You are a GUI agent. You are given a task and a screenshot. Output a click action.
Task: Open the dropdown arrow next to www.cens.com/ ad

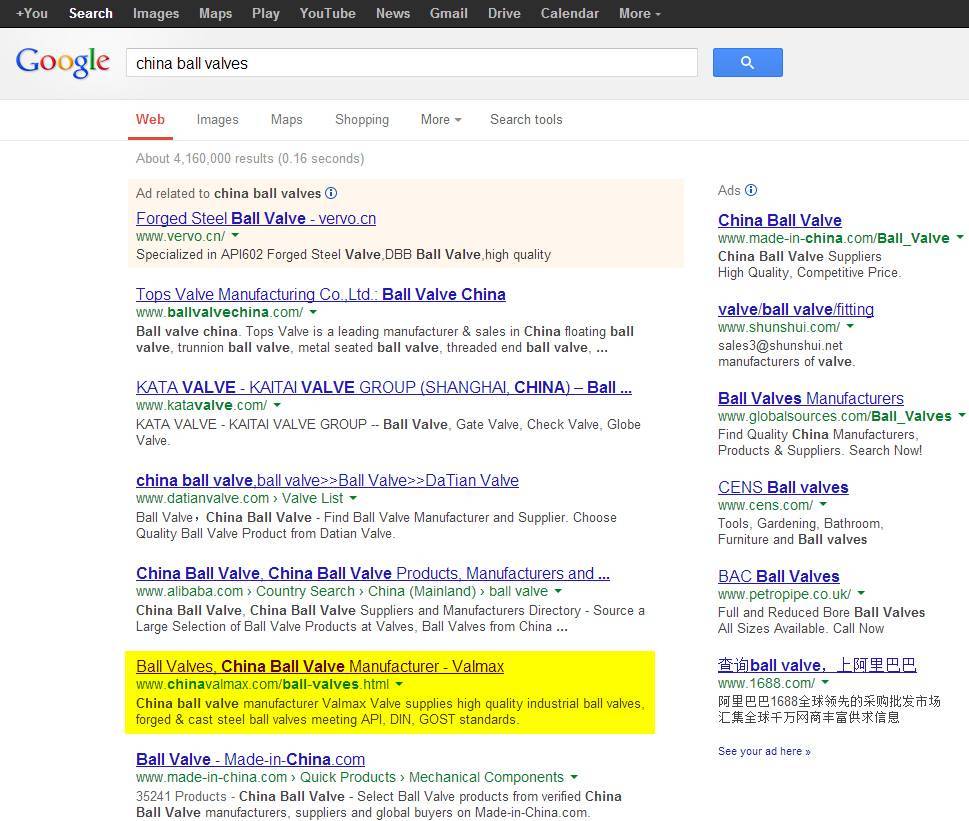[x=823, y=505]
